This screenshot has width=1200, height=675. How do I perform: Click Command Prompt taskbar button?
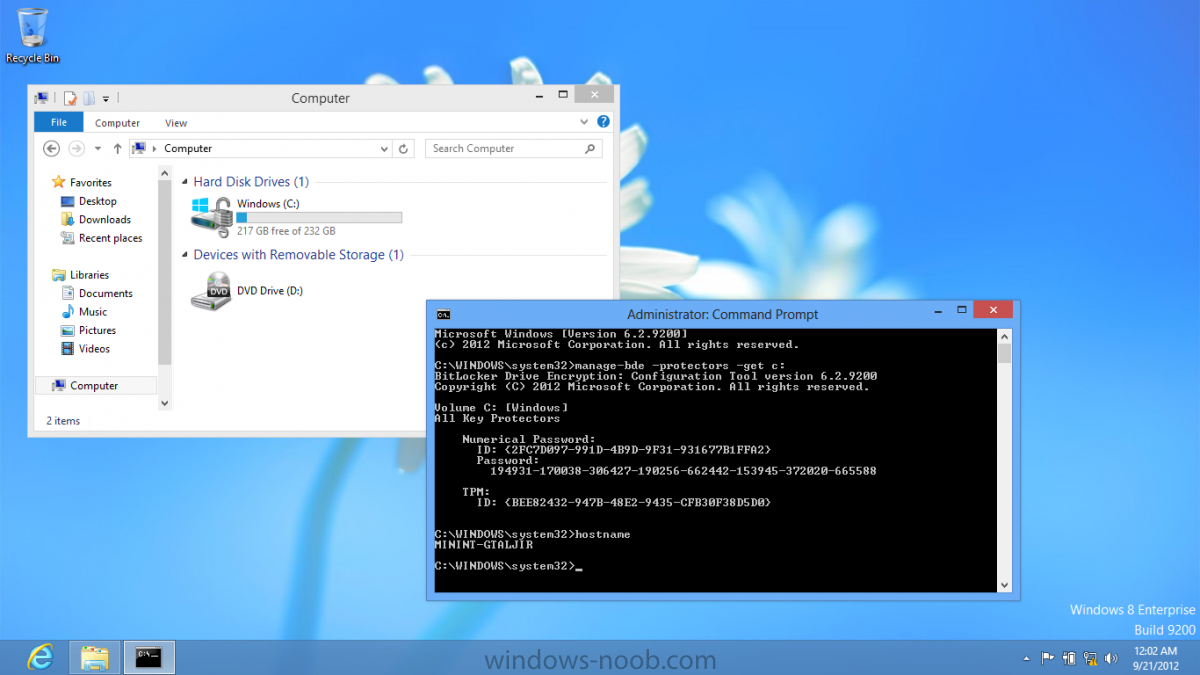pyautogui.click(x=149, y=657)
